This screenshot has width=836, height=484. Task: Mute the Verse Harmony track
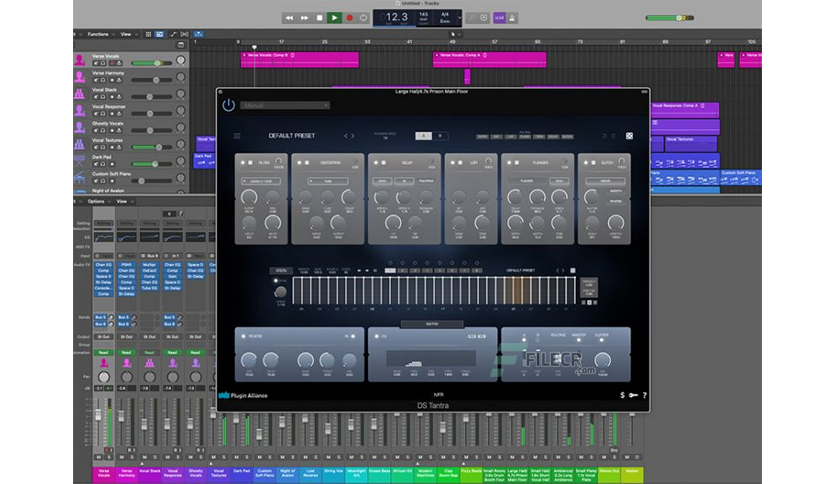point(96,80)
